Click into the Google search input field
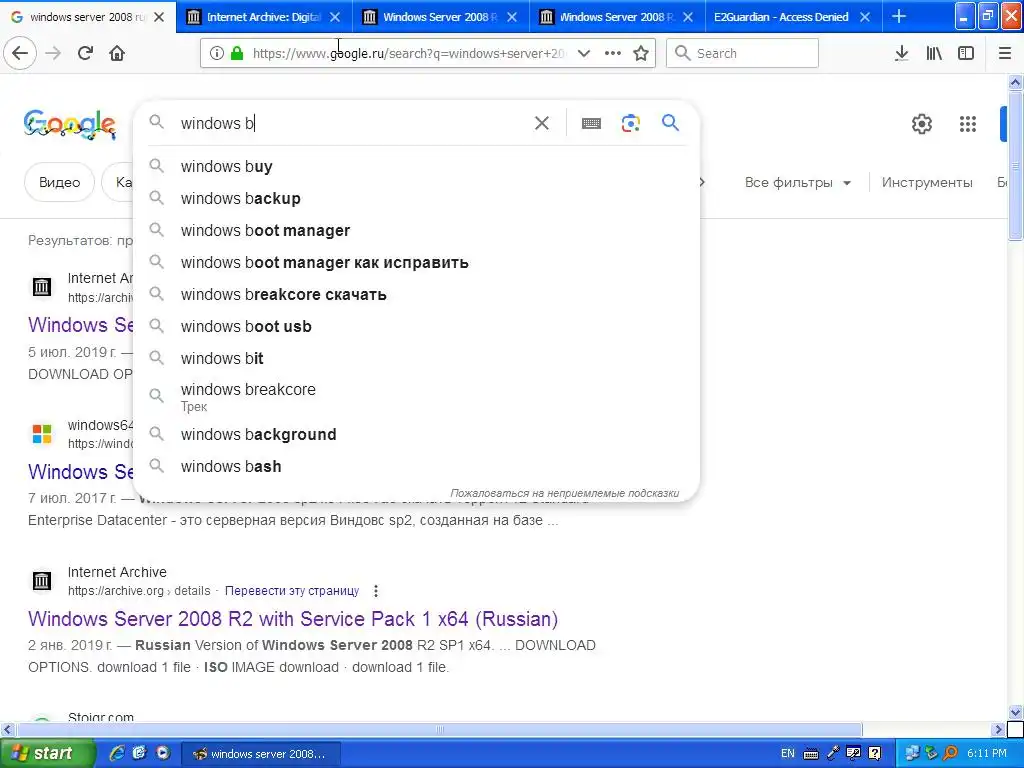Screen dimensions: 1024x768 point(353,123)
